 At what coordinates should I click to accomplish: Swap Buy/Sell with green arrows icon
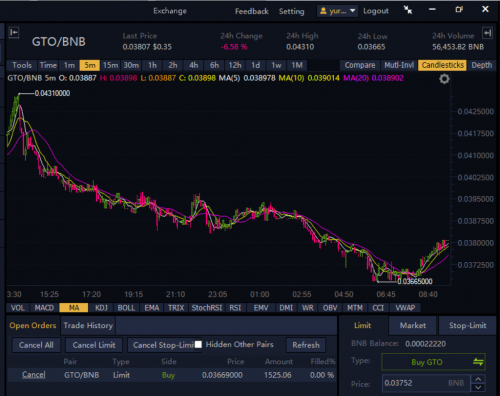click(478, 362)
